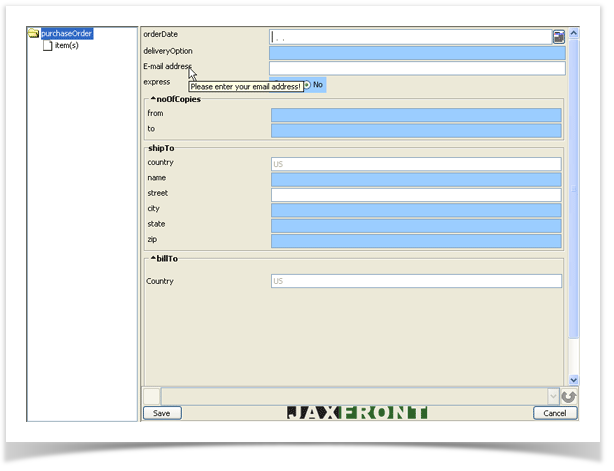Click the shipTo name field

[x=416, y=179]
